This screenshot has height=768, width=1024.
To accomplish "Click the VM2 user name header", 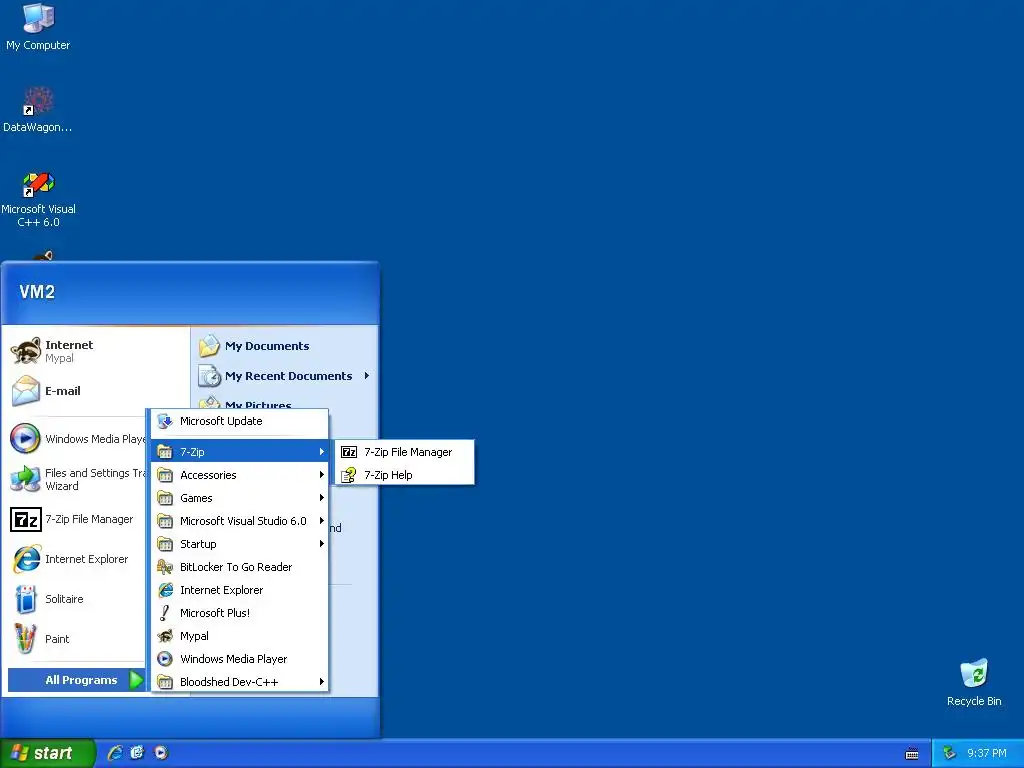I will point(37,292).
